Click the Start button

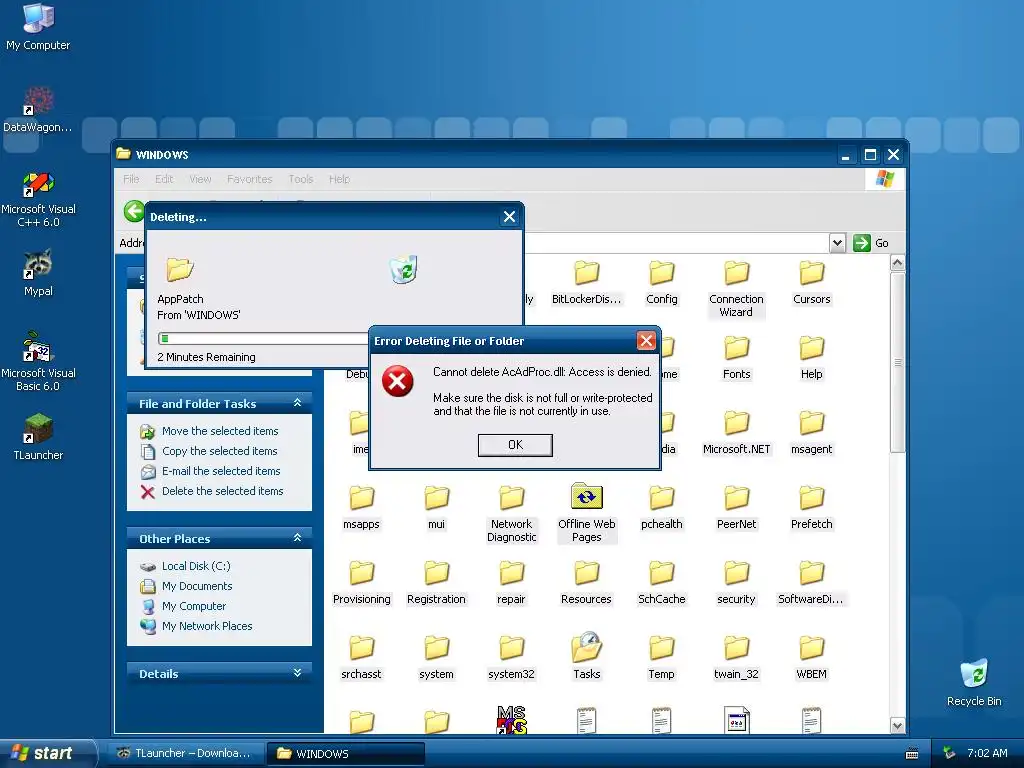click(47, 753)
